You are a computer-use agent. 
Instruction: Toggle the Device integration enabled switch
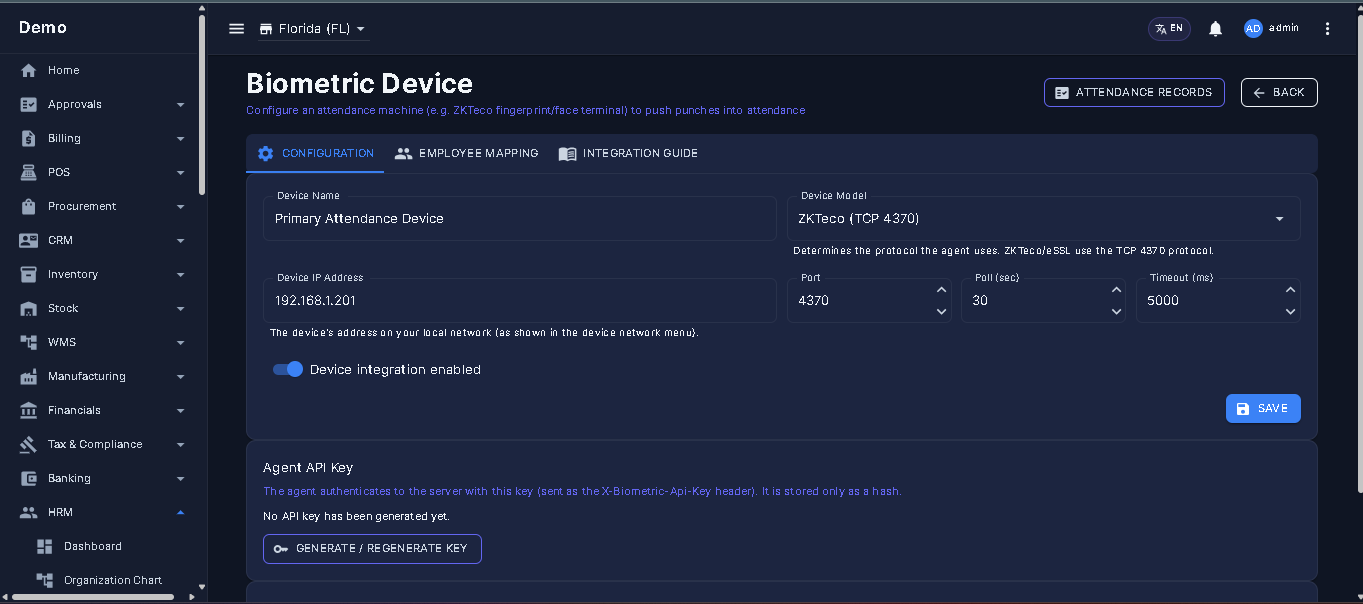pos(288,369)
